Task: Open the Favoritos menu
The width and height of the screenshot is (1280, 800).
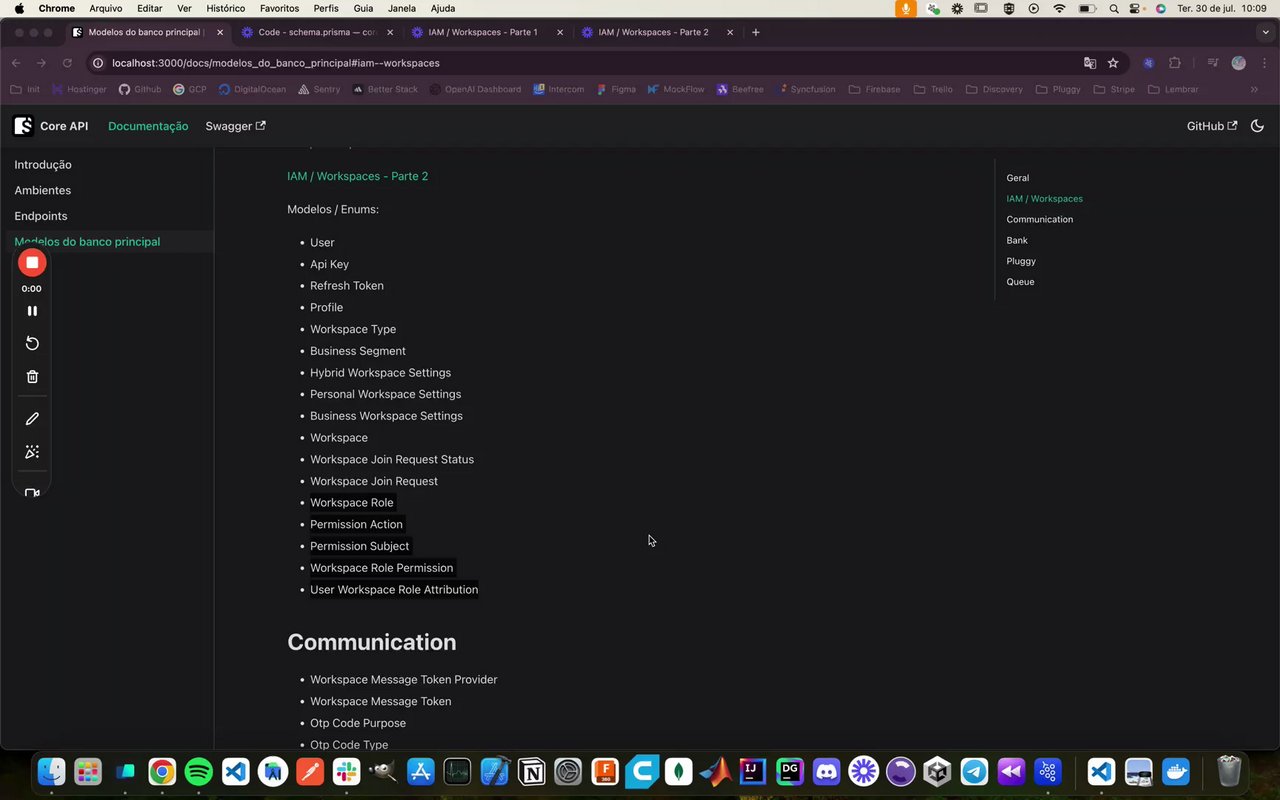Action: click(279, 8)
